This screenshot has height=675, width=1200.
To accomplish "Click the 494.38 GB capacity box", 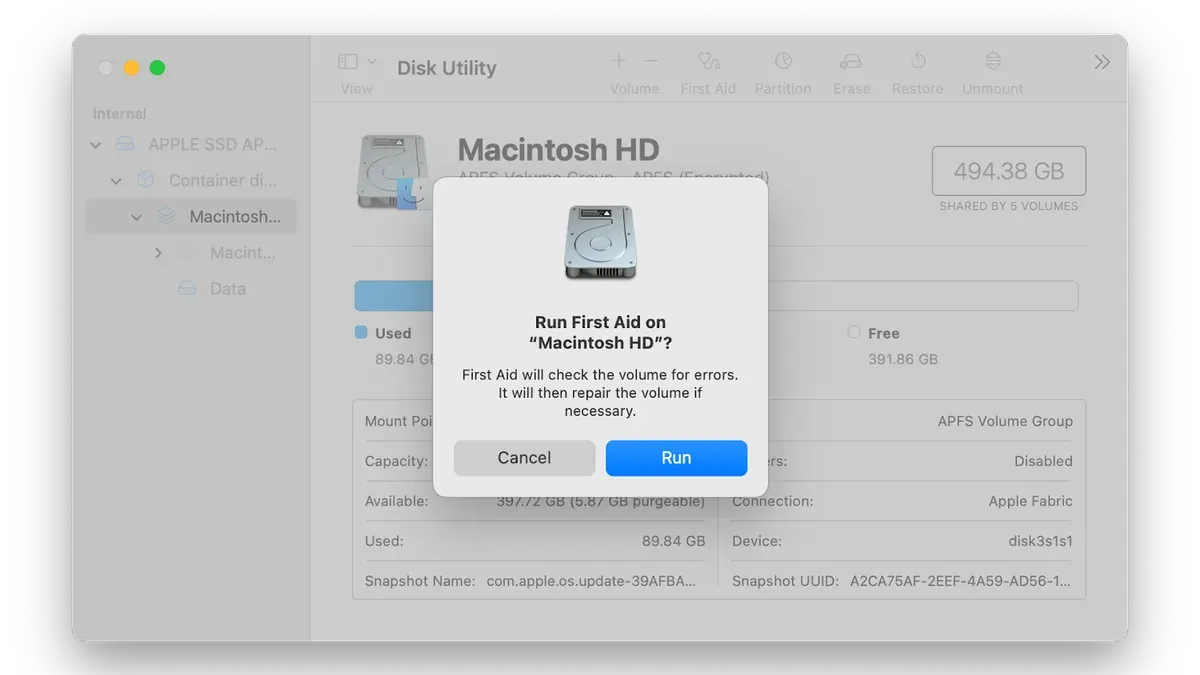I will pos(1009,171).
